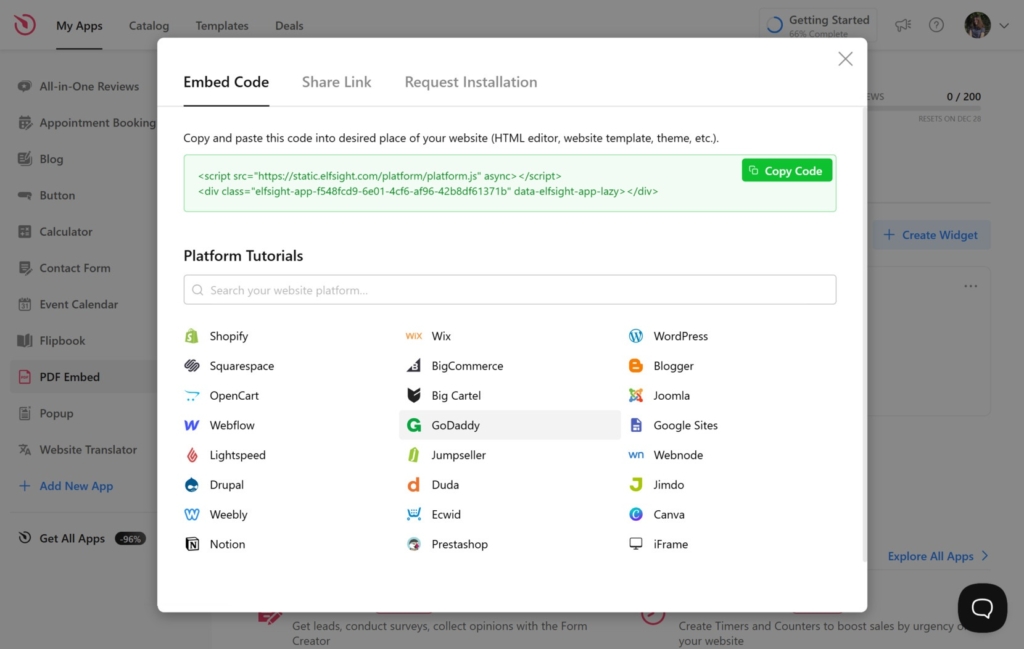
Task: Click the Elfsight logo in header
Action: click(x=25, y=25)
